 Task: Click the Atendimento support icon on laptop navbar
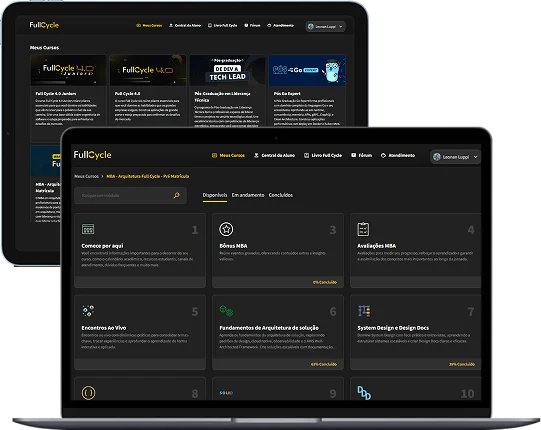point(383,156)
